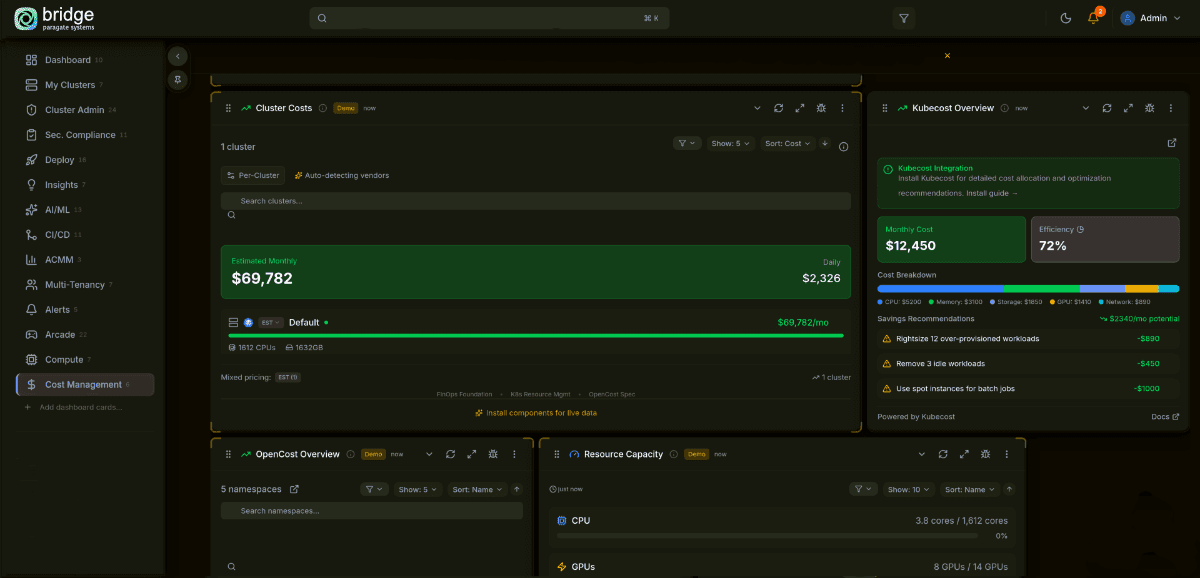Open Cluster Costs filter dropdown

pyautogui.click(x=686, y=144)
